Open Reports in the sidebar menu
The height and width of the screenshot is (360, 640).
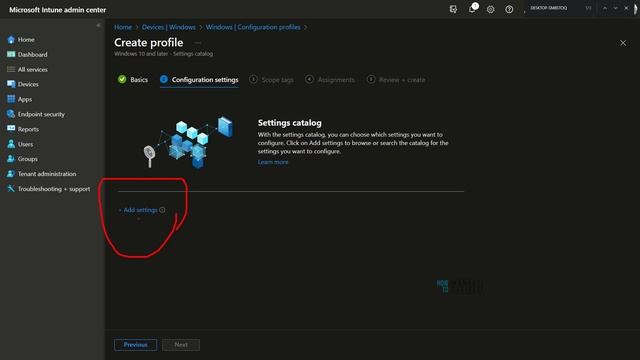(28, 129)
